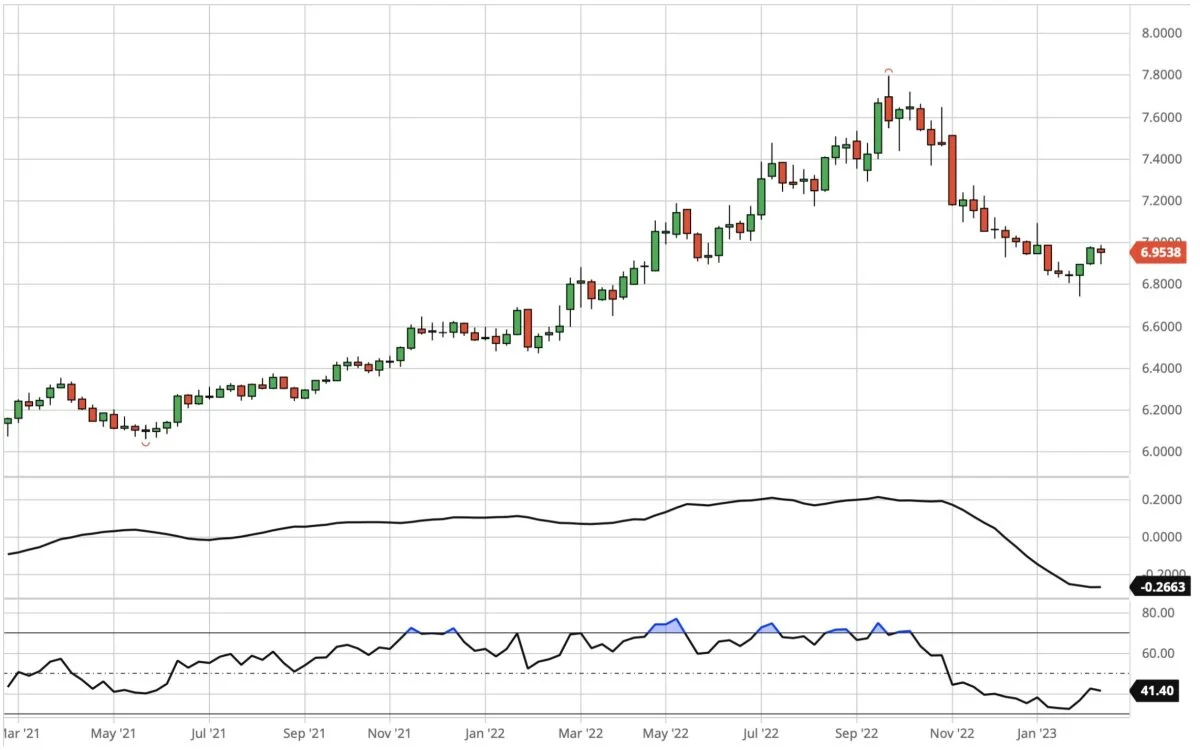Click the Sep '21 date label
Image resolution: width=1200 pixels, height=750 pixels.
[x=303, y=732]
